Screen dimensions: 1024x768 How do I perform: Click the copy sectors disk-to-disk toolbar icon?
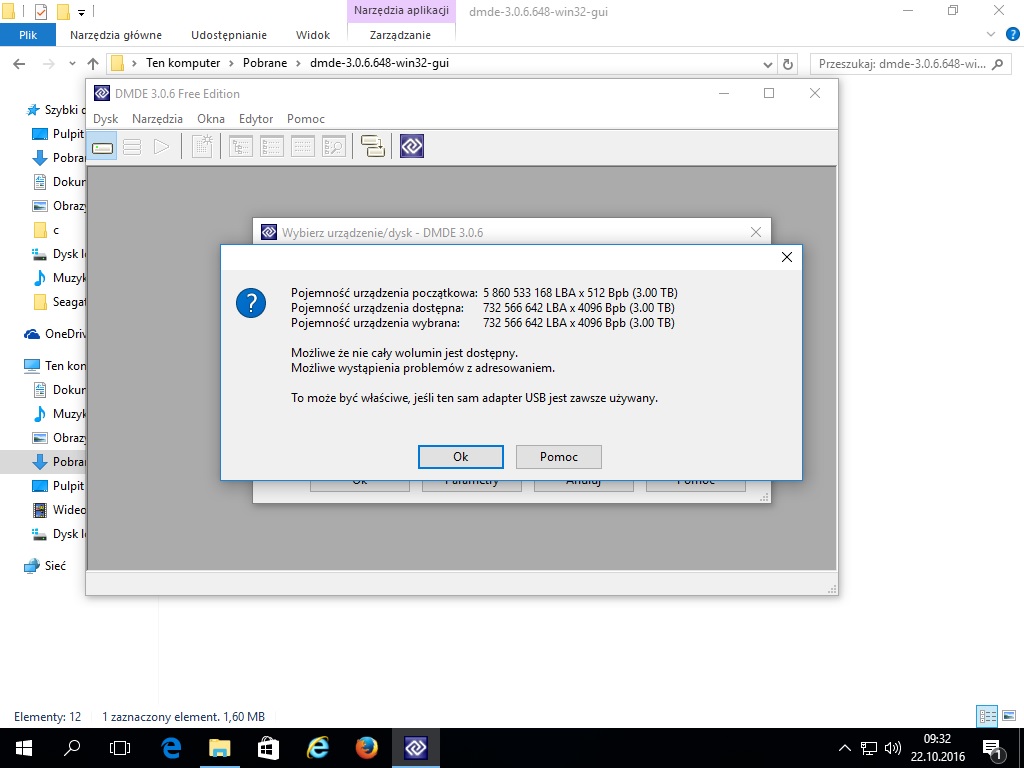coord(373,146)
